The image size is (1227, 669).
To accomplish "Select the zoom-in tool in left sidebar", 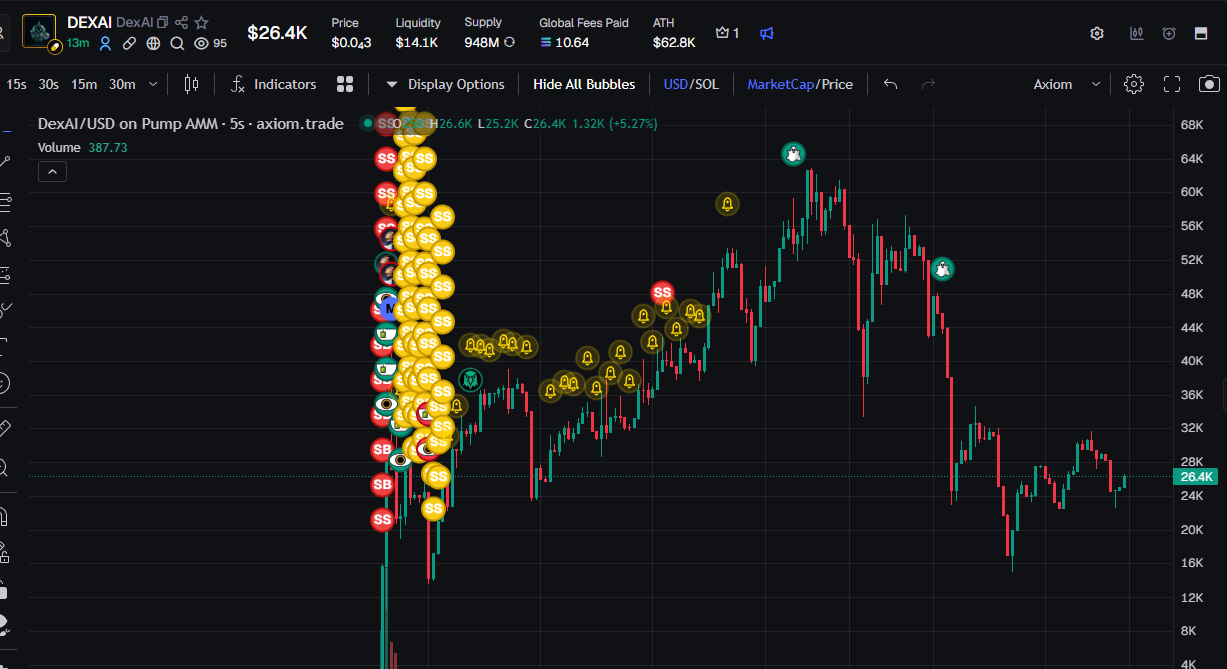I will [3, 467].
